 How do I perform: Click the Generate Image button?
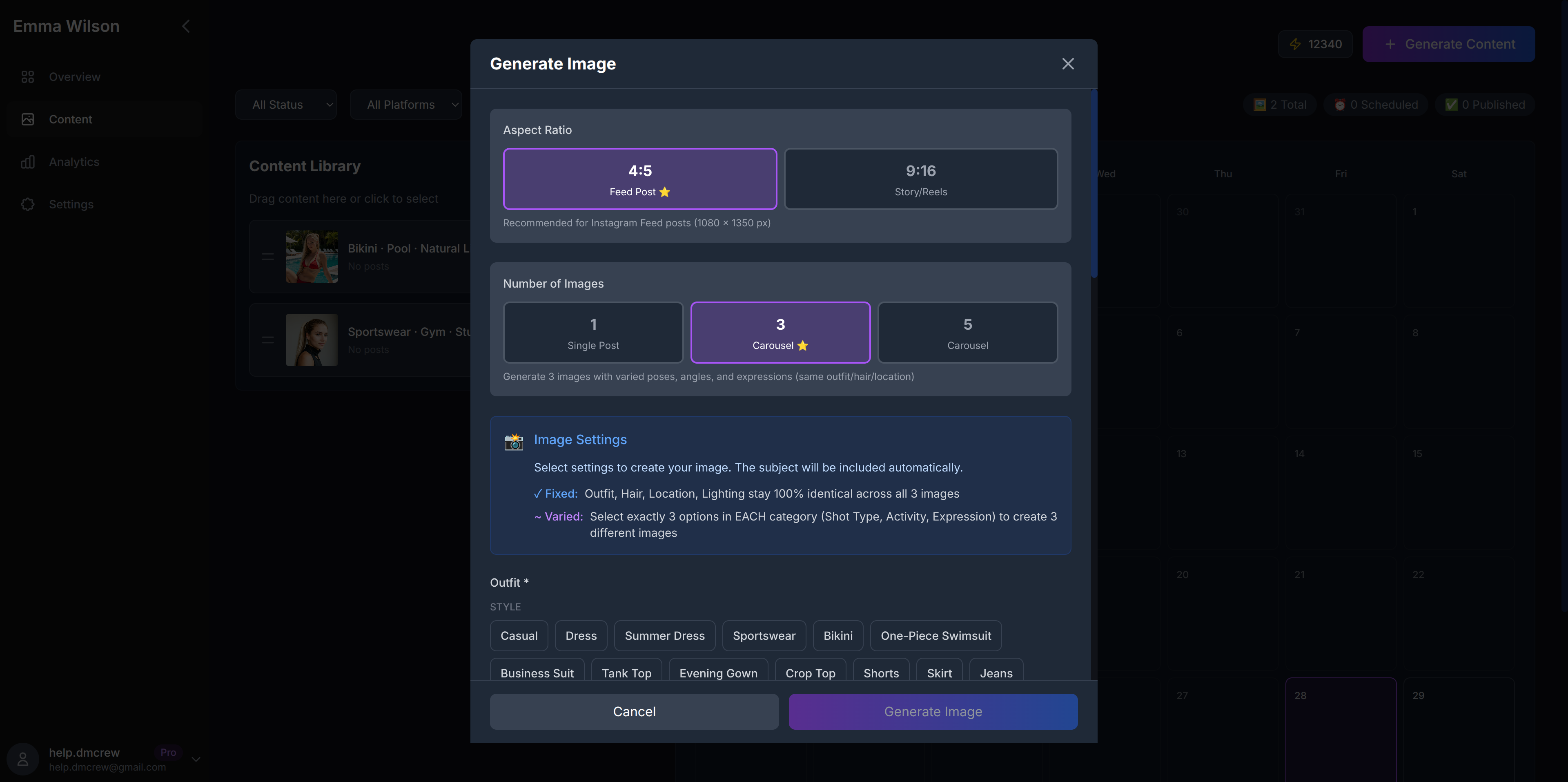(933, 711)
